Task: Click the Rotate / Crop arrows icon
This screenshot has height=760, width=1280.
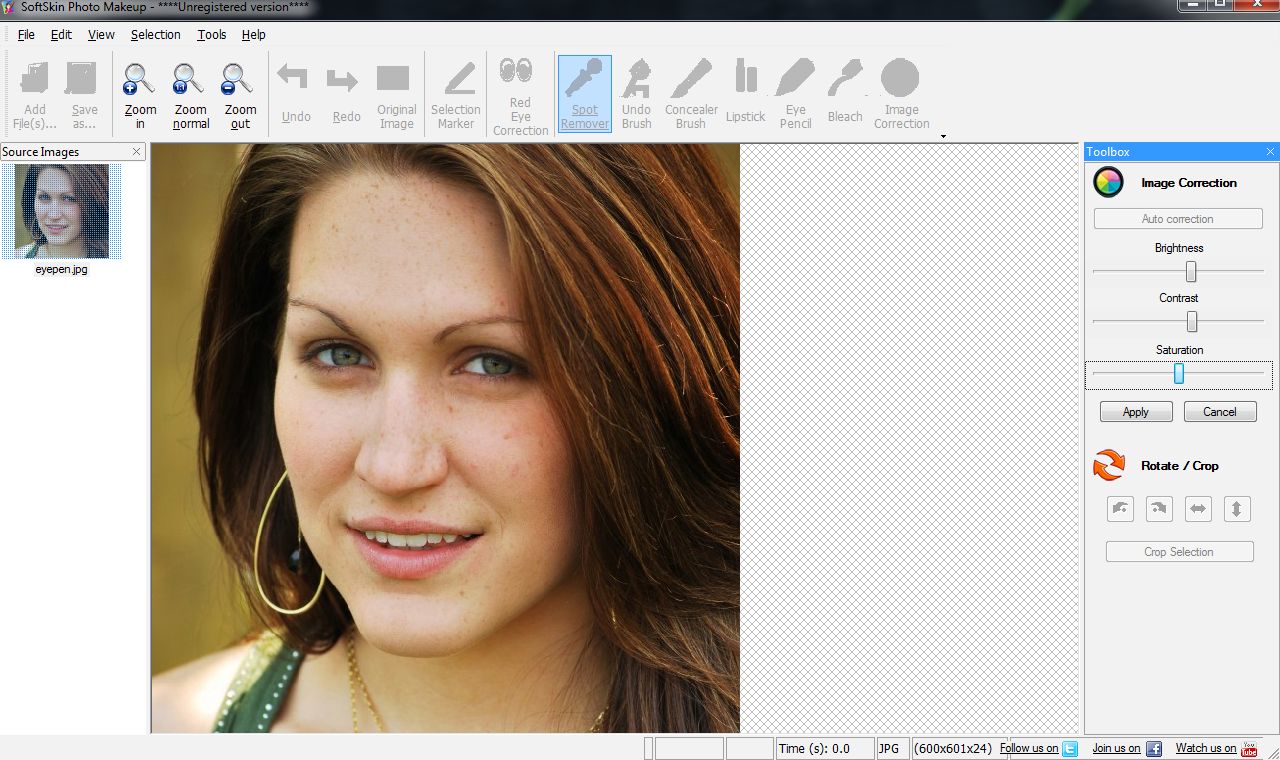Action: pyautogui.click(x=1108, y=465)
